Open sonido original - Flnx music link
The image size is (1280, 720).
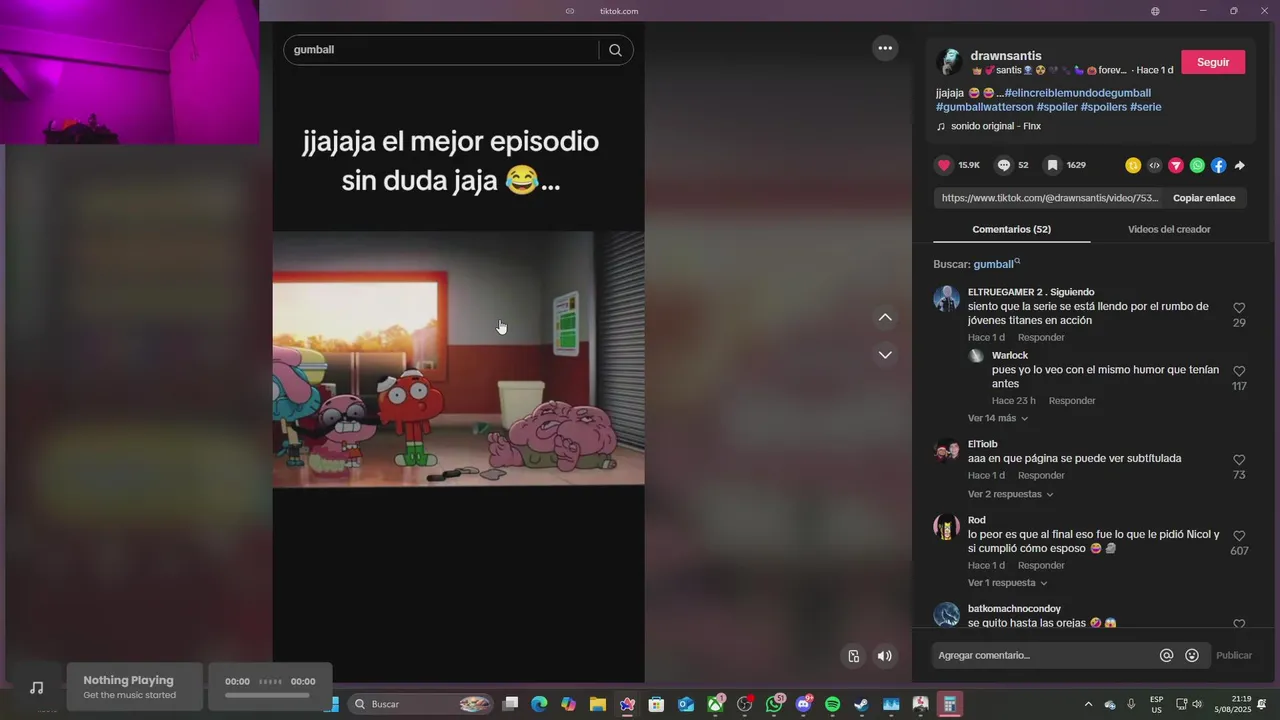click(994, 127)
